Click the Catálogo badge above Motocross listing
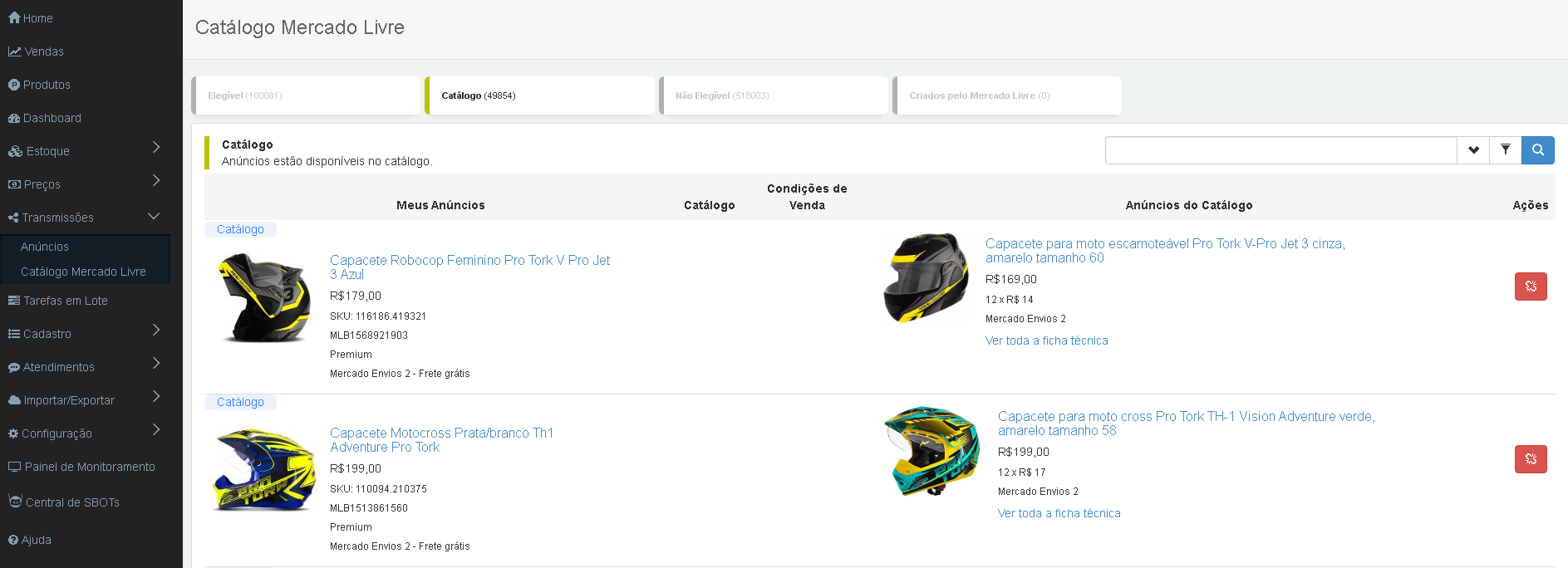 click(240, 402)
